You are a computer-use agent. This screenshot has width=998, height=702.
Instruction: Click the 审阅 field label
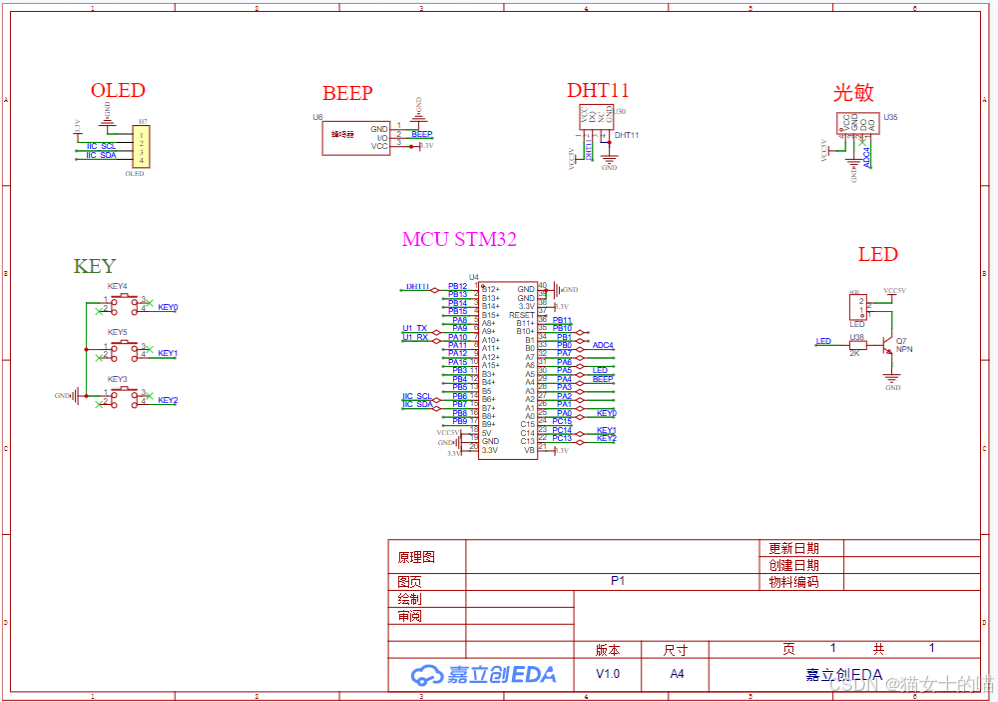tap(409, 616)
